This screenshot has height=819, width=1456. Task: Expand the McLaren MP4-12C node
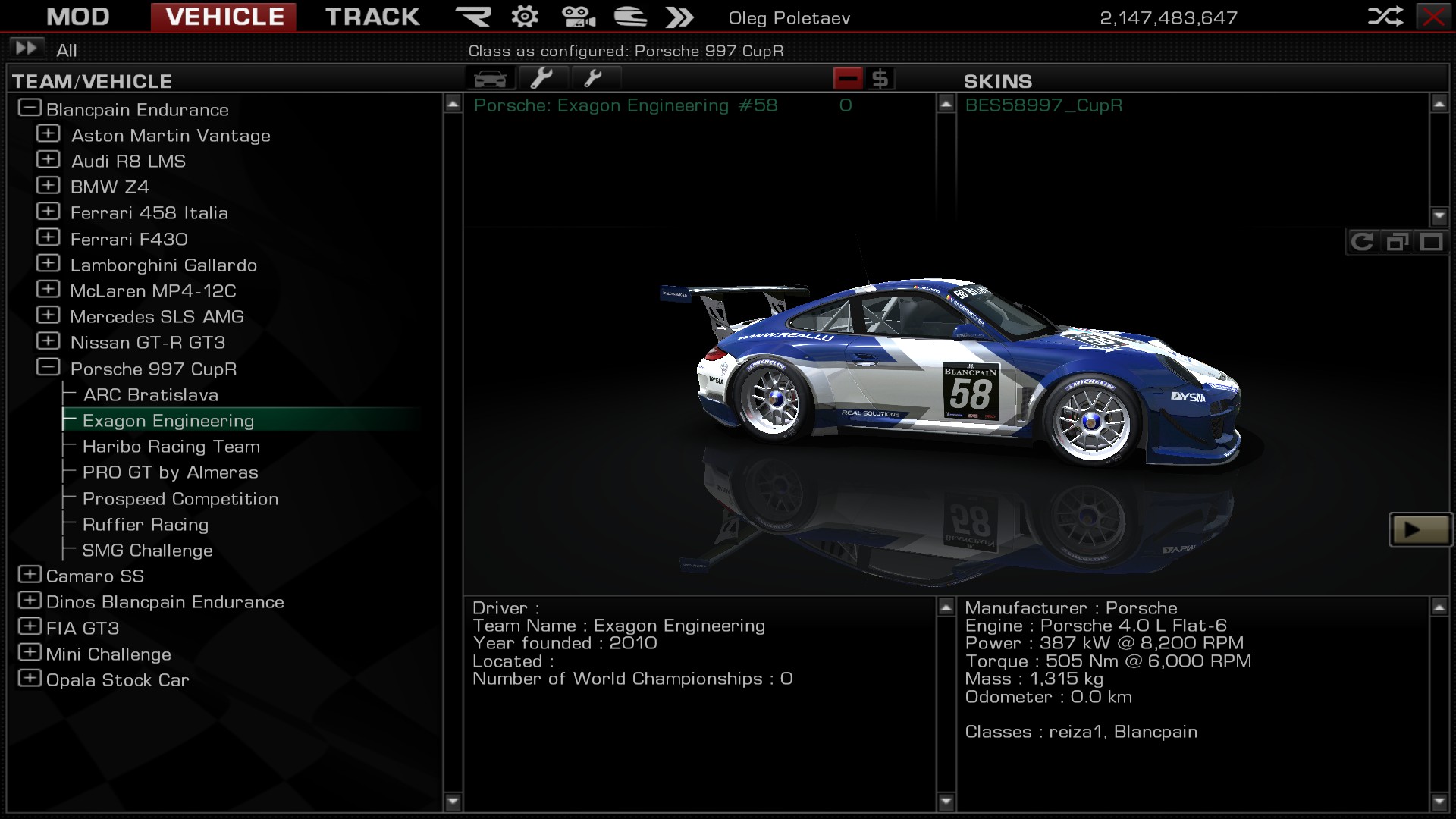point(48,289)
